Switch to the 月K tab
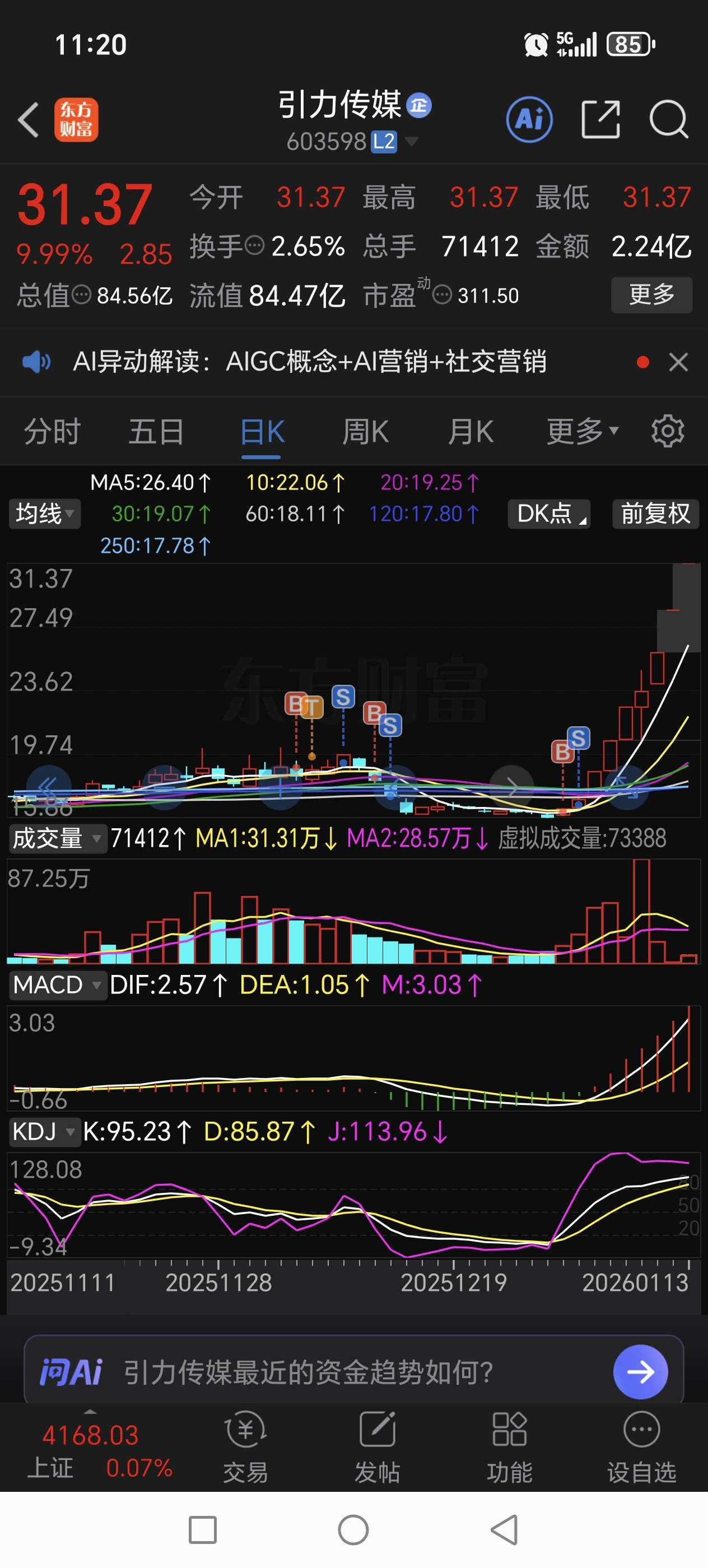Screen dimensions: 708x1568 coord(471,432)
